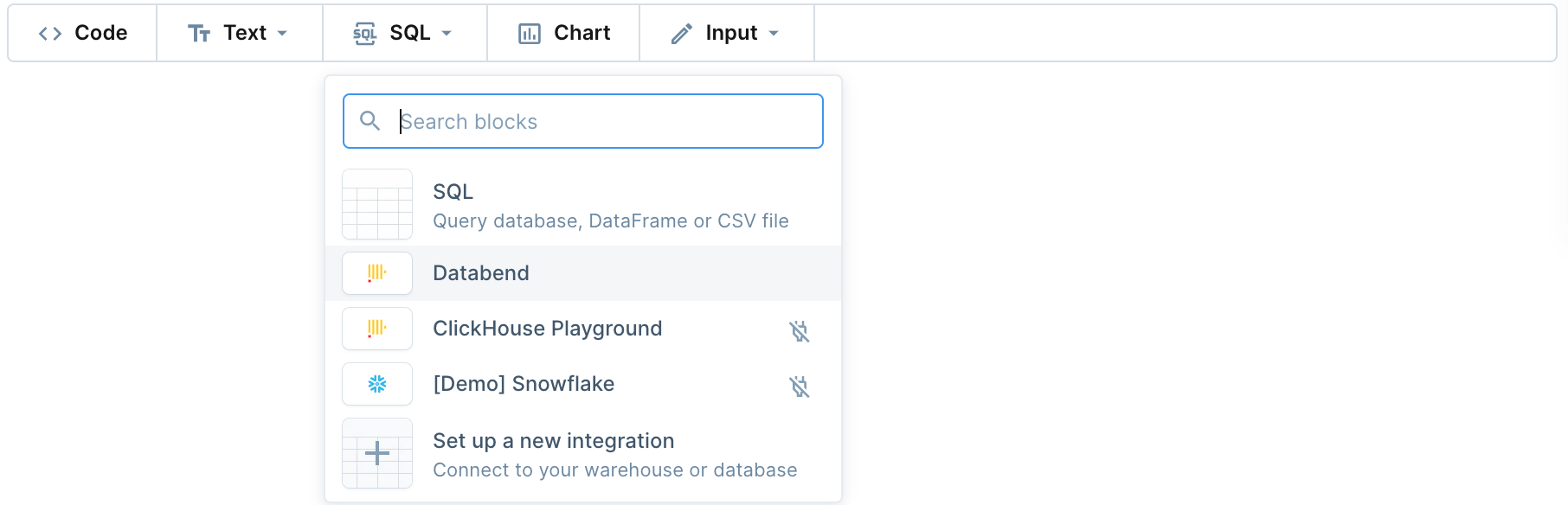Expand the Input block dropdown arrow
This screenshot has height=505, width=1568.
click(774, 34)
